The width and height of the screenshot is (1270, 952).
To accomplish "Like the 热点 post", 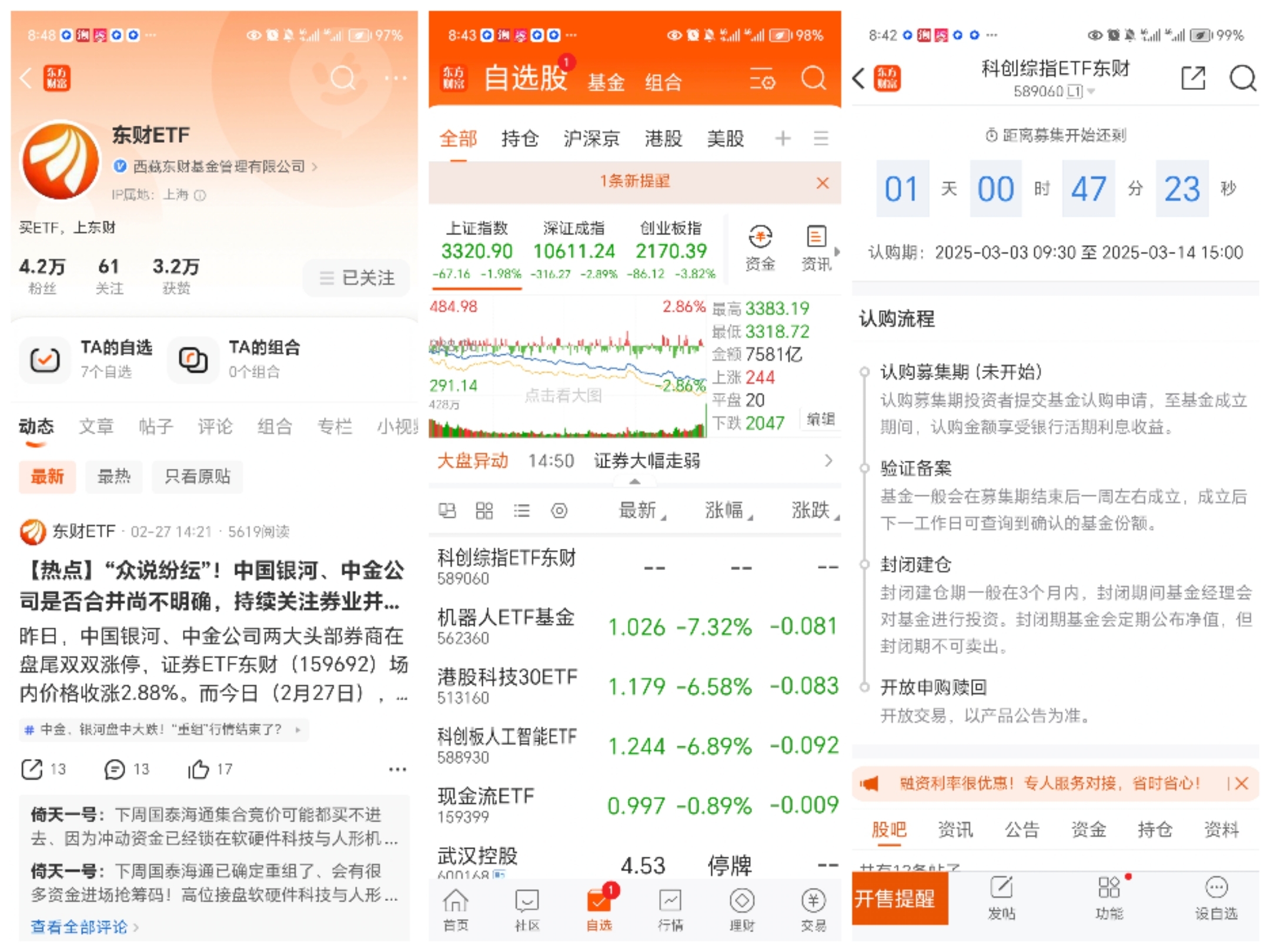I will pos(198,769).
